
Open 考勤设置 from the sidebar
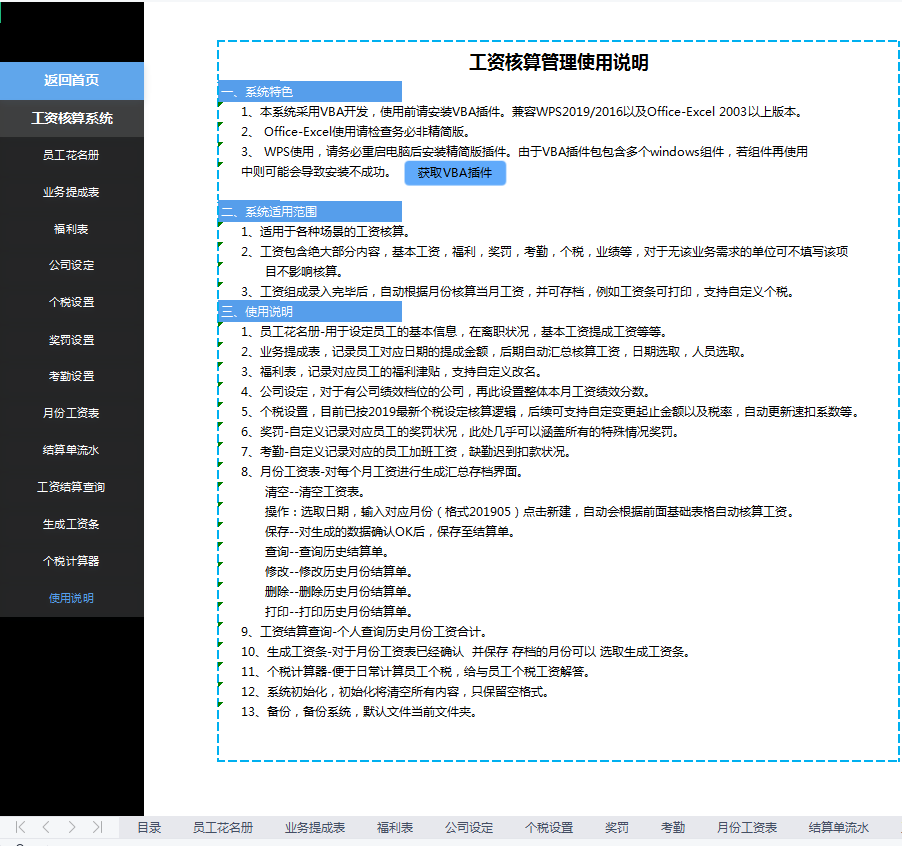point(72,376)
